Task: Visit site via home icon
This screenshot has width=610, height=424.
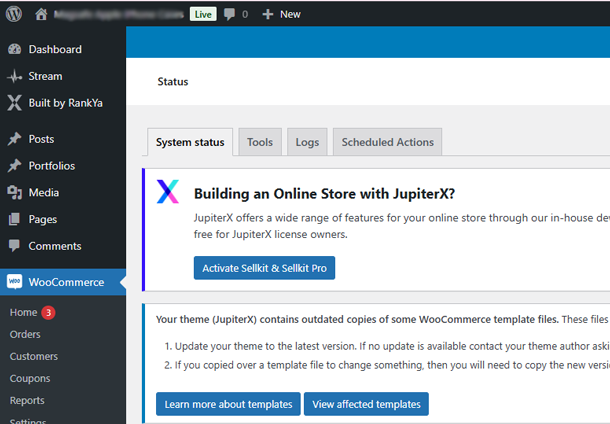Action: point(41,14)
